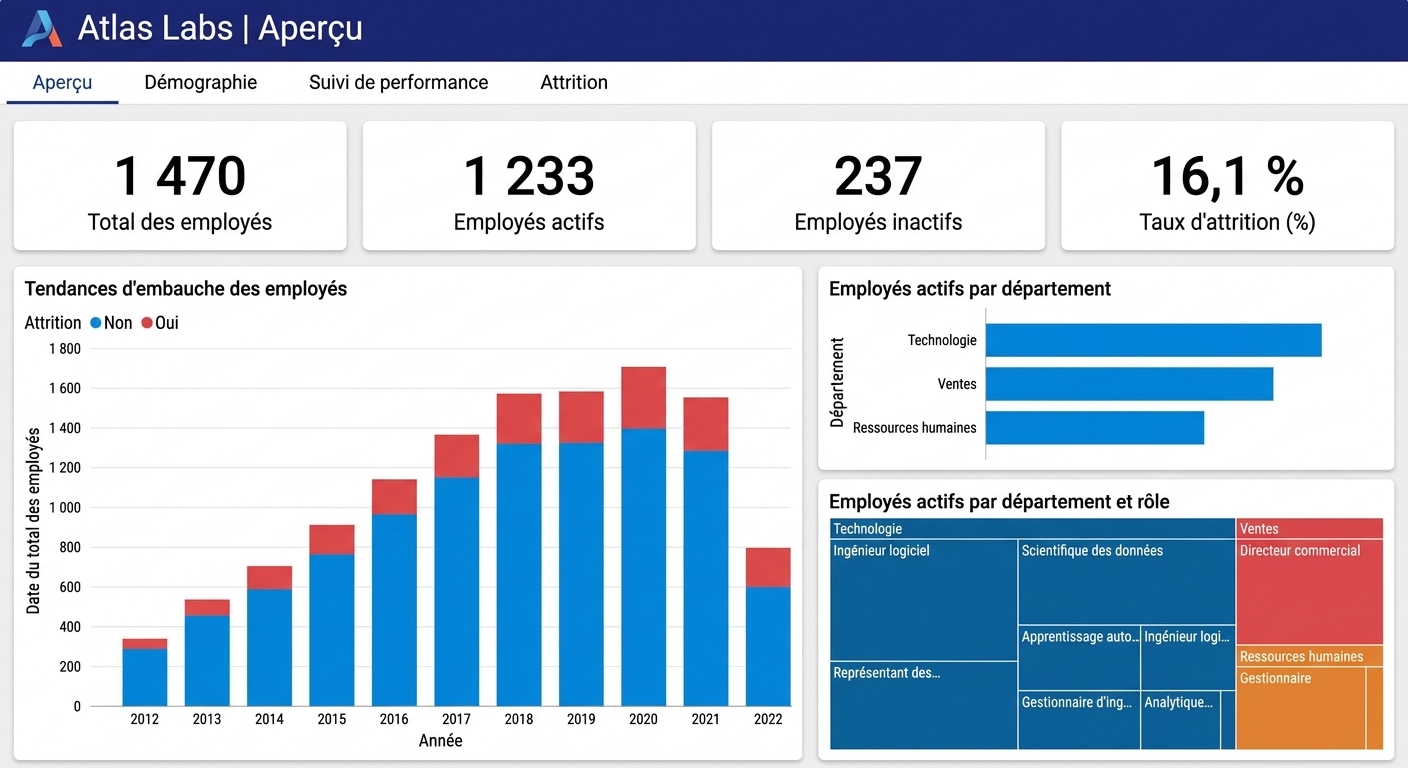Click the blue Non segment for 2020

click(x=644, y=568)
